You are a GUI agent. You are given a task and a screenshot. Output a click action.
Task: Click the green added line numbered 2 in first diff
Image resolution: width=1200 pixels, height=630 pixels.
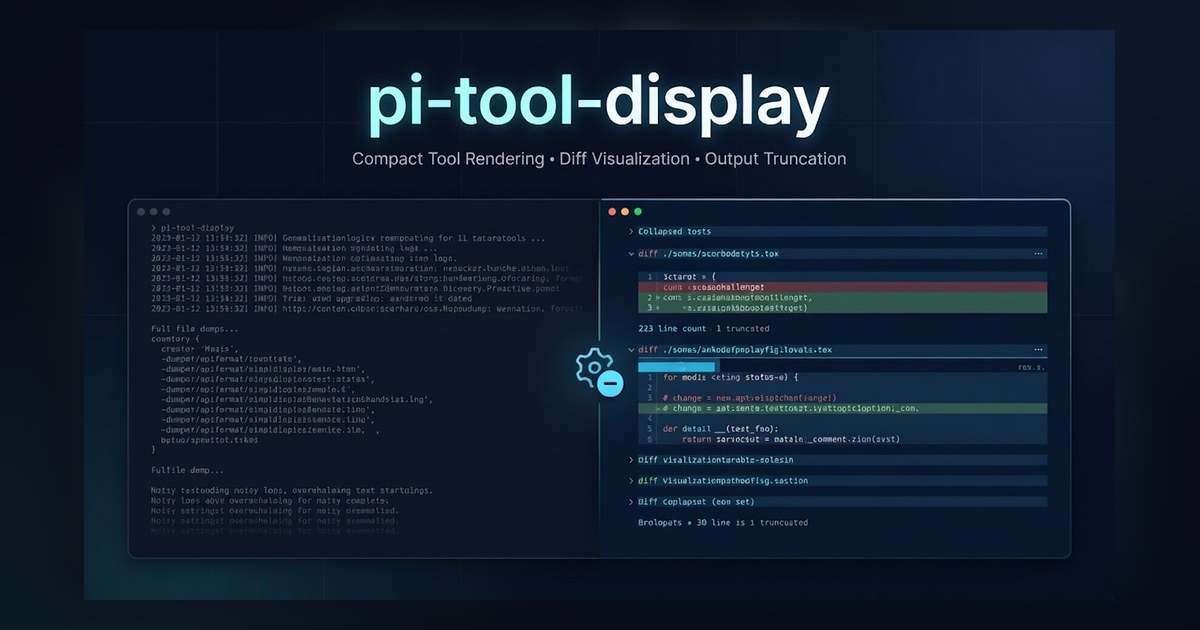[842, 297]
